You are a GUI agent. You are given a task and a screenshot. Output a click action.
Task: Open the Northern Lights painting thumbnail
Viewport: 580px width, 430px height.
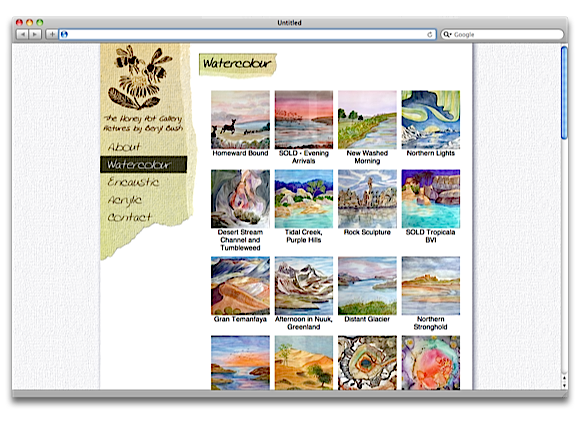(x=431, y=120)
